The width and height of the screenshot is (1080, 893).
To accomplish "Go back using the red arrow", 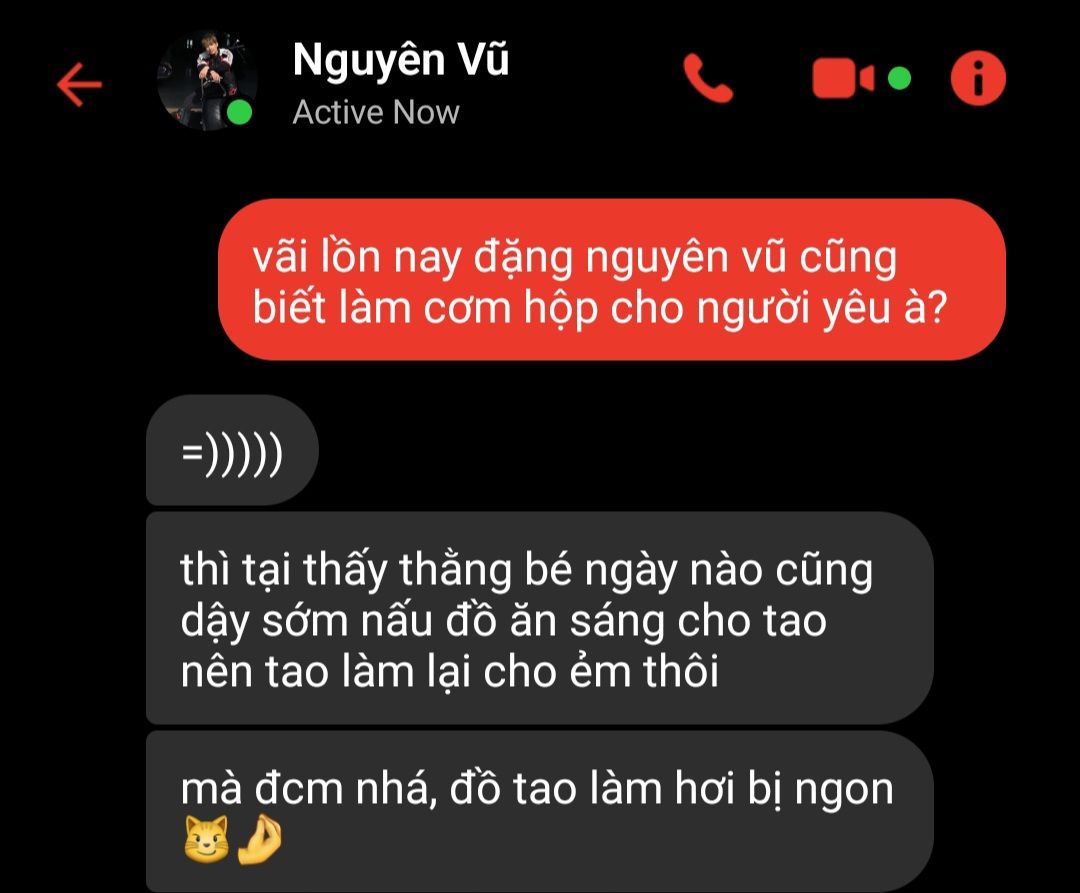I will click(79, 84).
